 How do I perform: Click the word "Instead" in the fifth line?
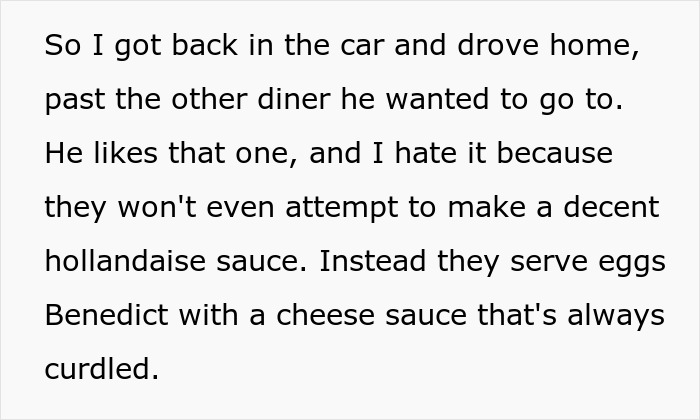point(372,261)
